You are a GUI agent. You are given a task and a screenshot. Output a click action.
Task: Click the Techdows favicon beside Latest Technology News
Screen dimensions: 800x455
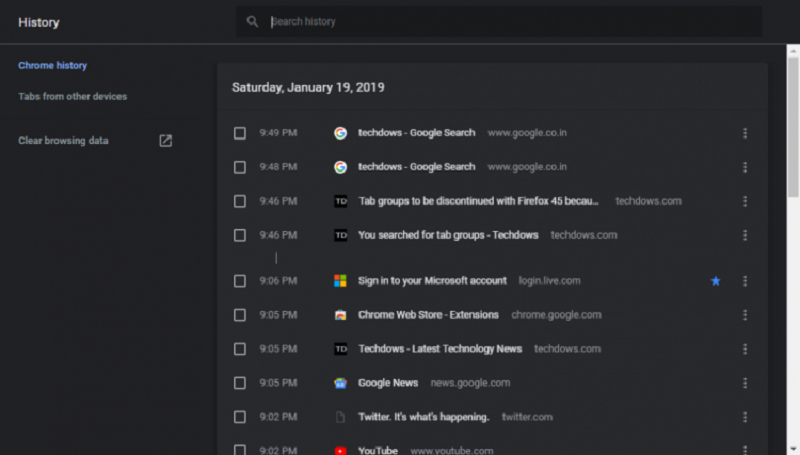point(340,349)
